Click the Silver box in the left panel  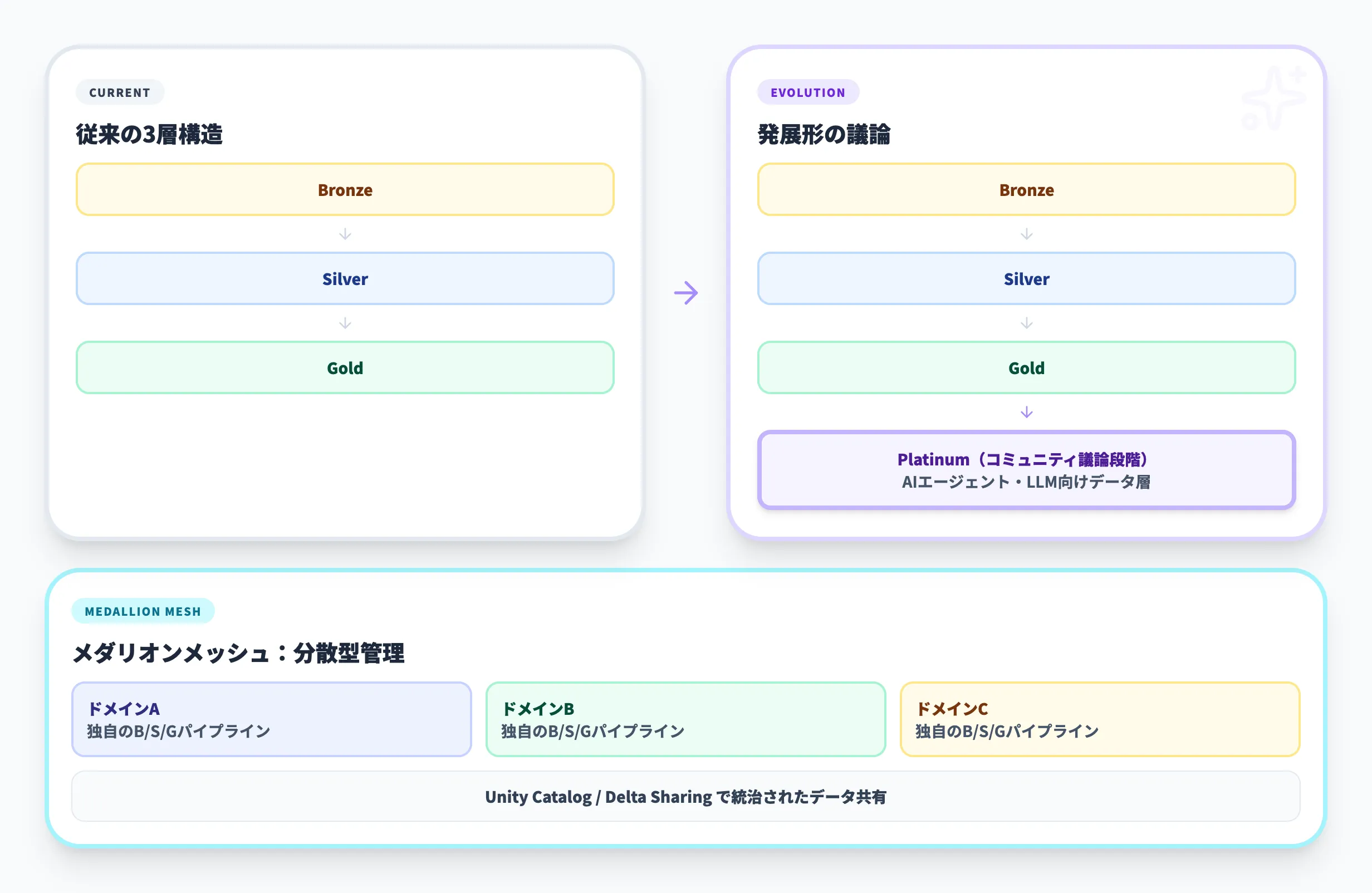point(345,278)
